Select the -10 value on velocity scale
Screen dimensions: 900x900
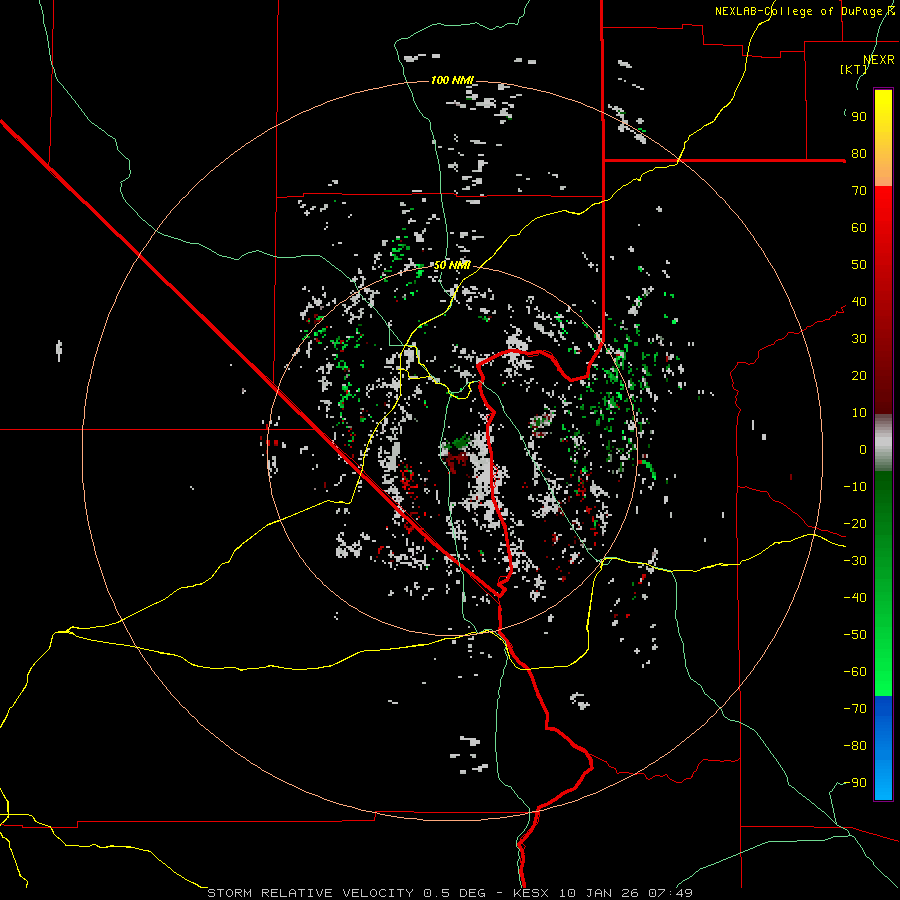click(x=855, y=487)
